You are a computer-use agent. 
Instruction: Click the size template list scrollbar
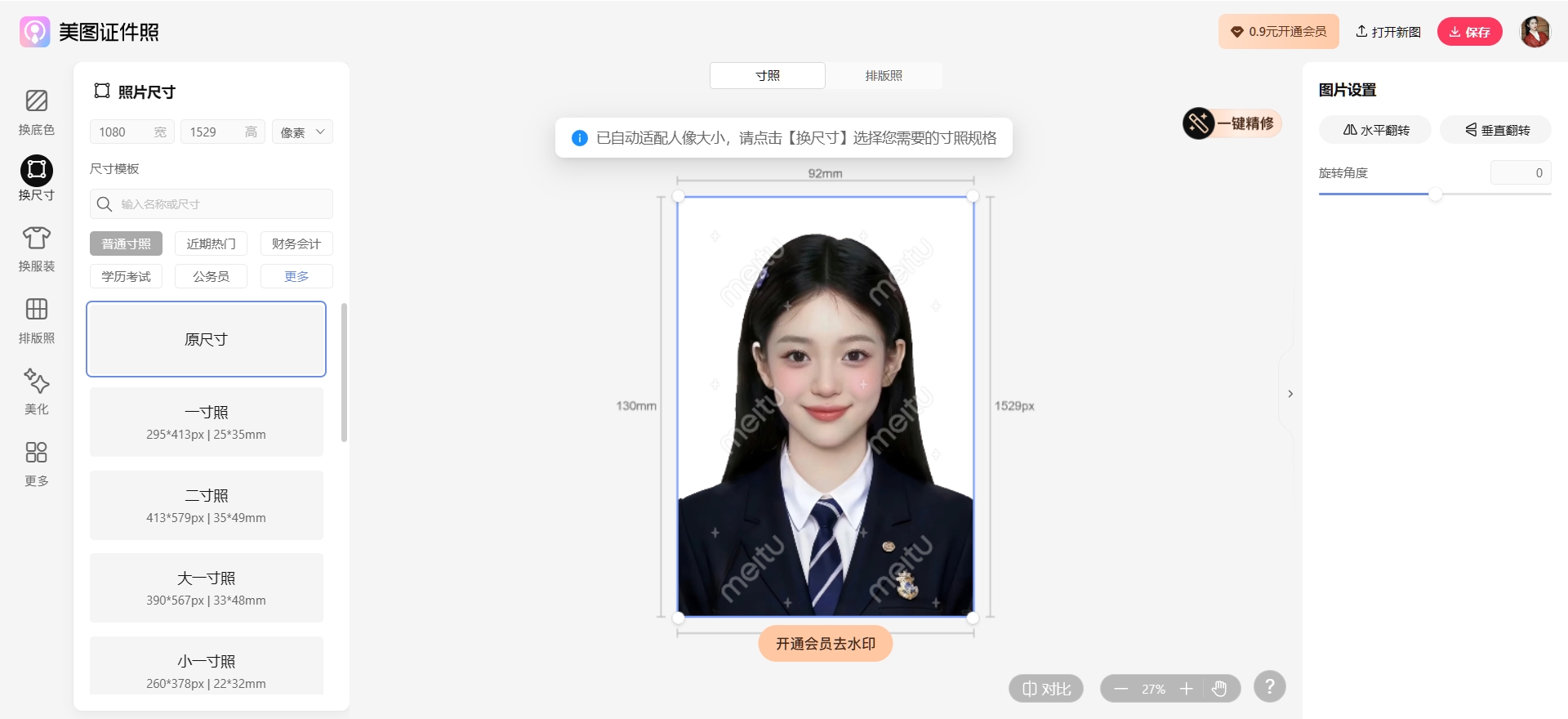344,373
